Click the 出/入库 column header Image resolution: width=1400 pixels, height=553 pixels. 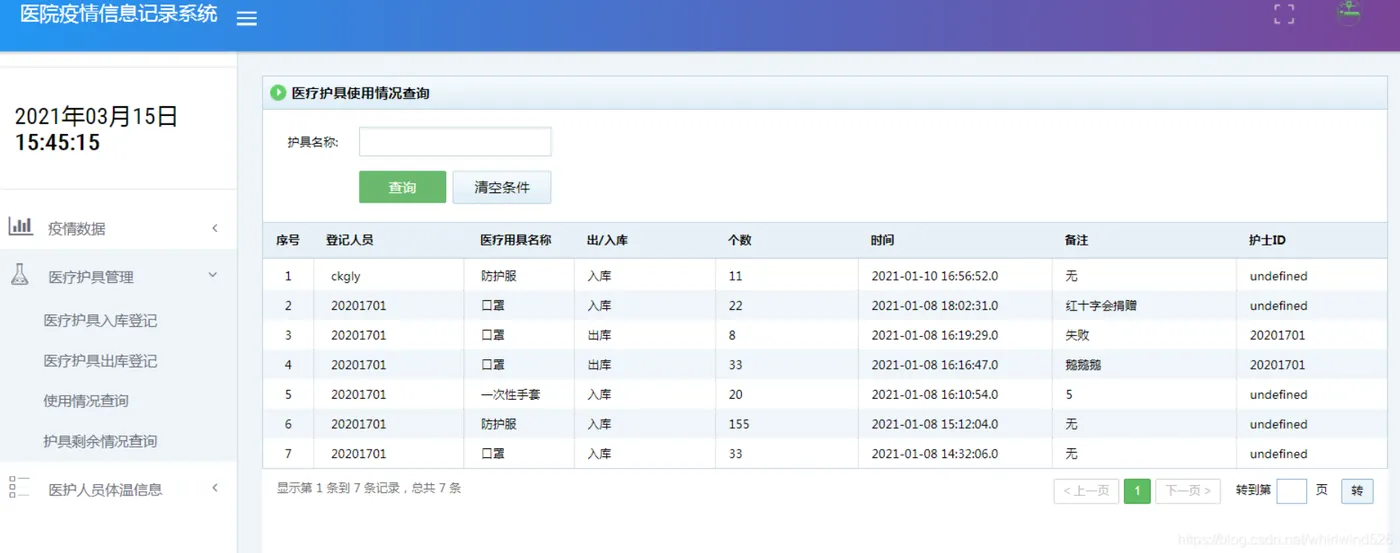pos(607,240)
